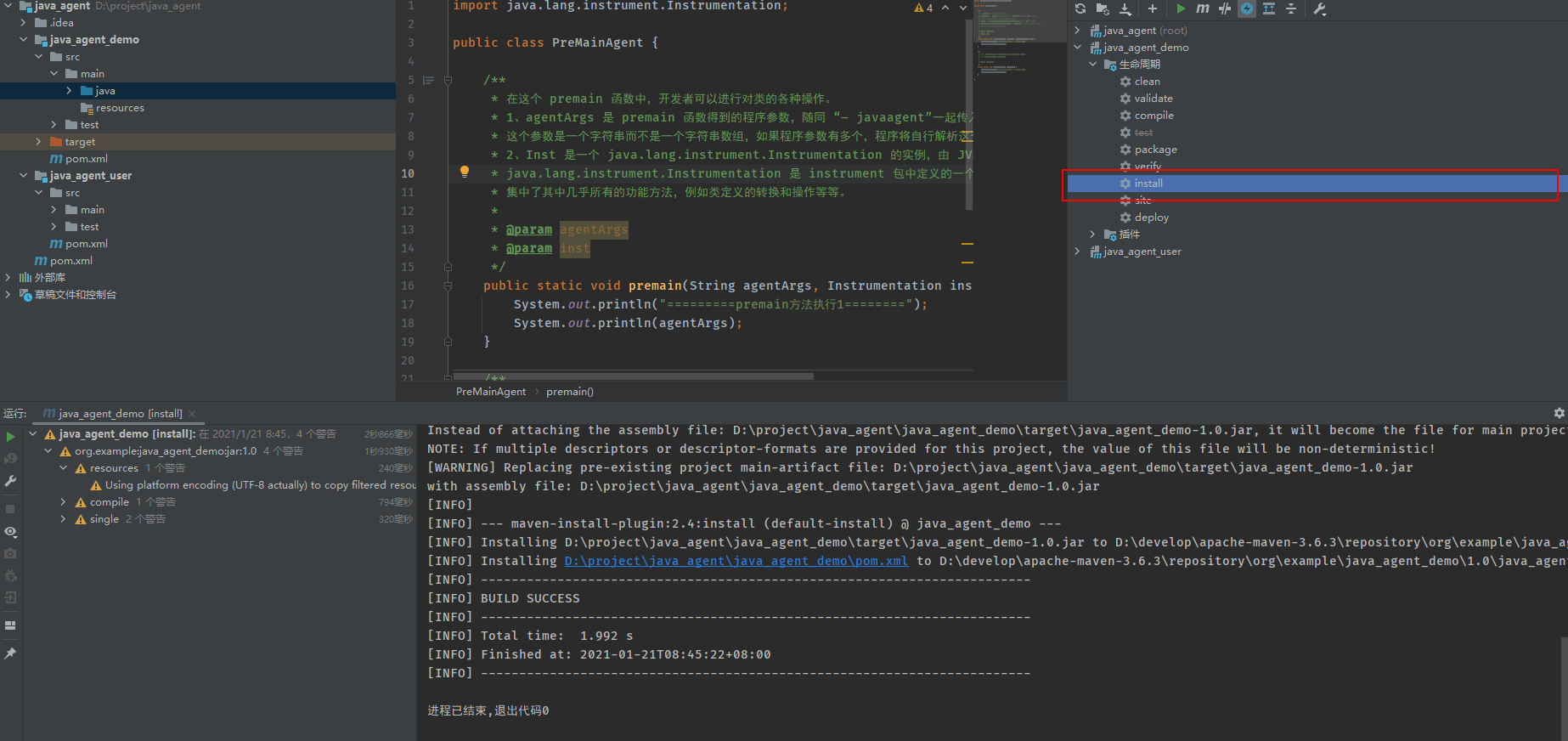Screen dimensions: 1568x741
Task: Expand java_agent (root) in Maven panel
Action: click(x=1078, y=31)
